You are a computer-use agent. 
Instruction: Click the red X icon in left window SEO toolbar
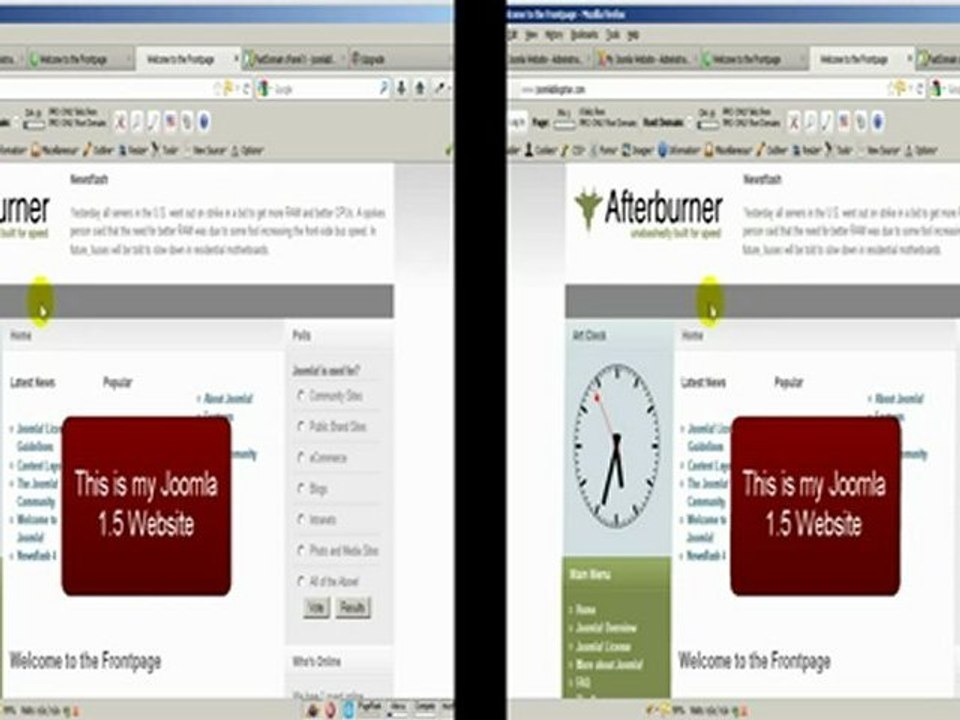[120, 121]
